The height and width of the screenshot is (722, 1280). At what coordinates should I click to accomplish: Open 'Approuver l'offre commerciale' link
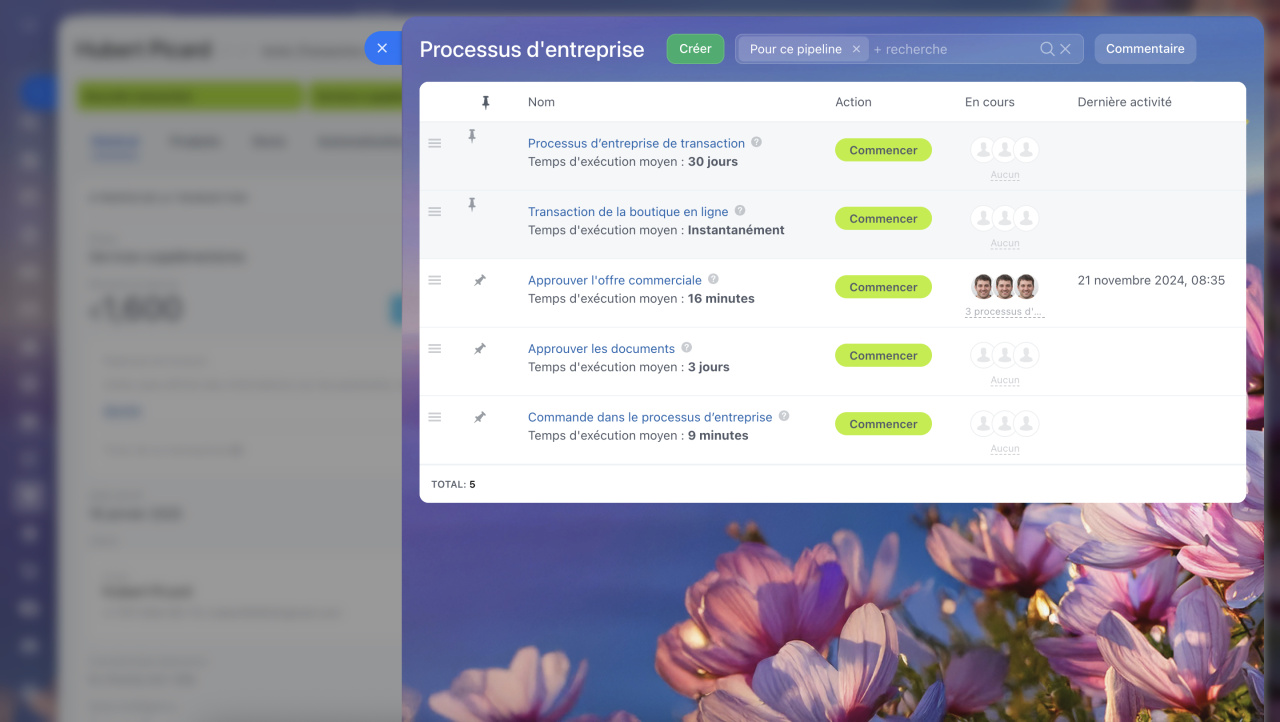615,280
